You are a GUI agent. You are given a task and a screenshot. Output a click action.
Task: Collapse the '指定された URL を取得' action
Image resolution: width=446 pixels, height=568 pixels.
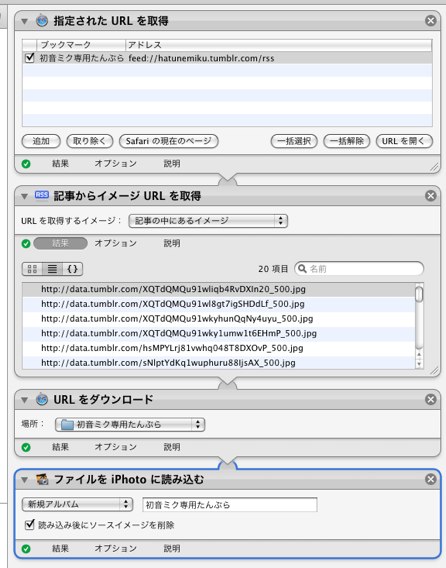(24, 21)
